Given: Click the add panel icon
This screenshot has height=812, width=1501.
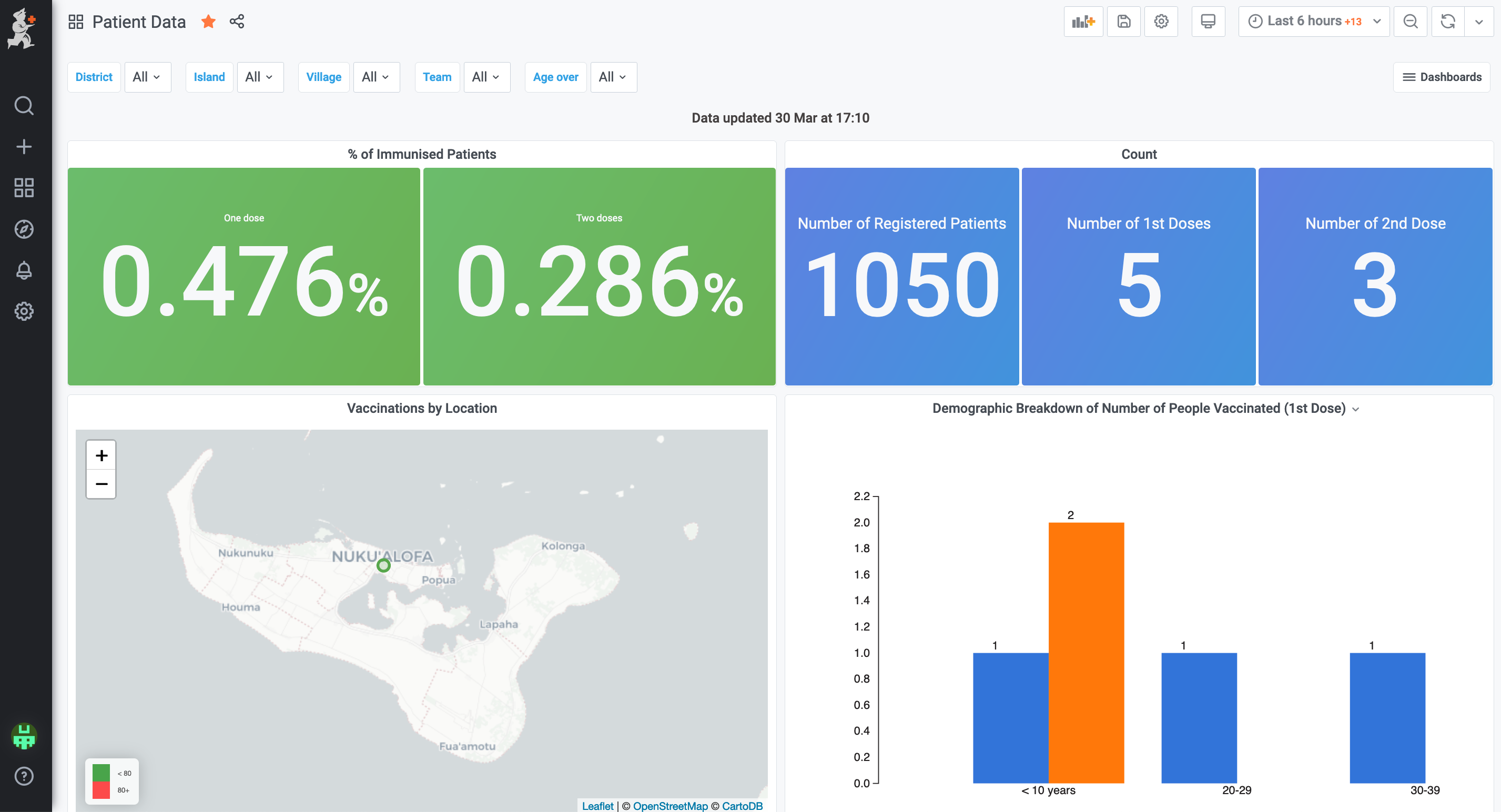Looking at the screenshot, I should (x=1083, y=22).
